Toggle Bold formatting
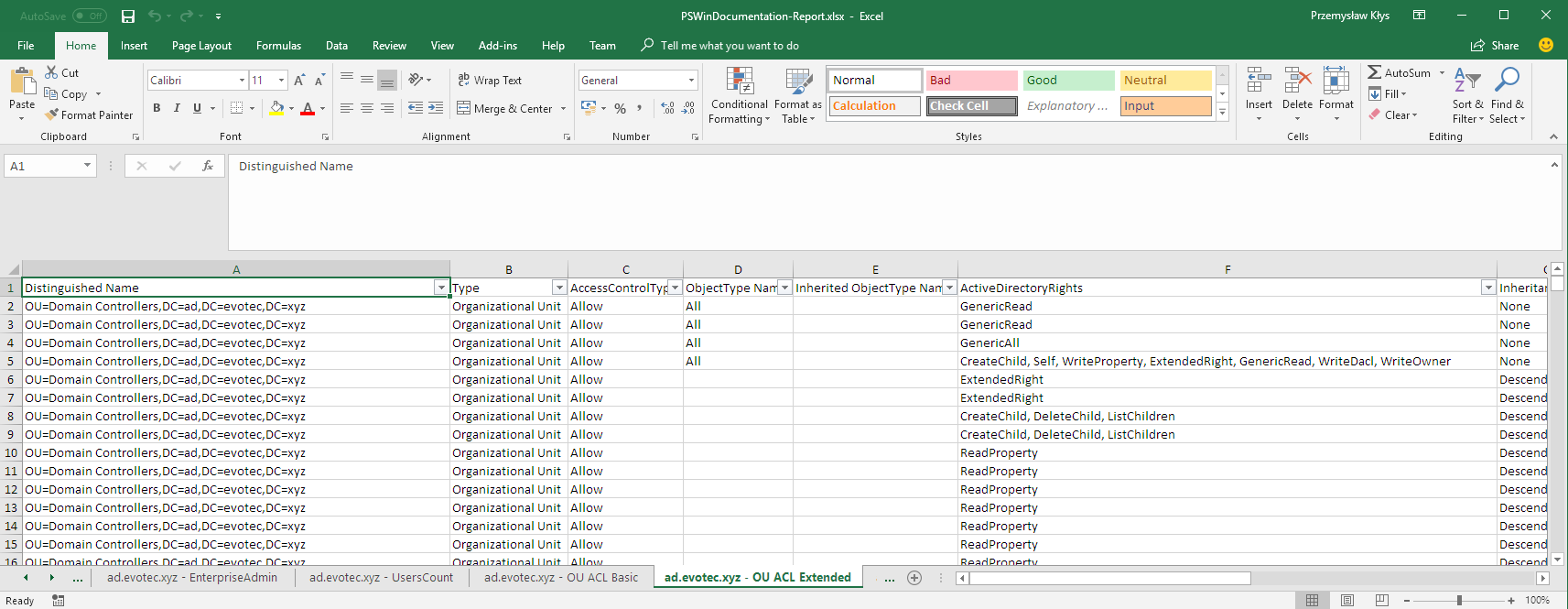 (157, 108)
